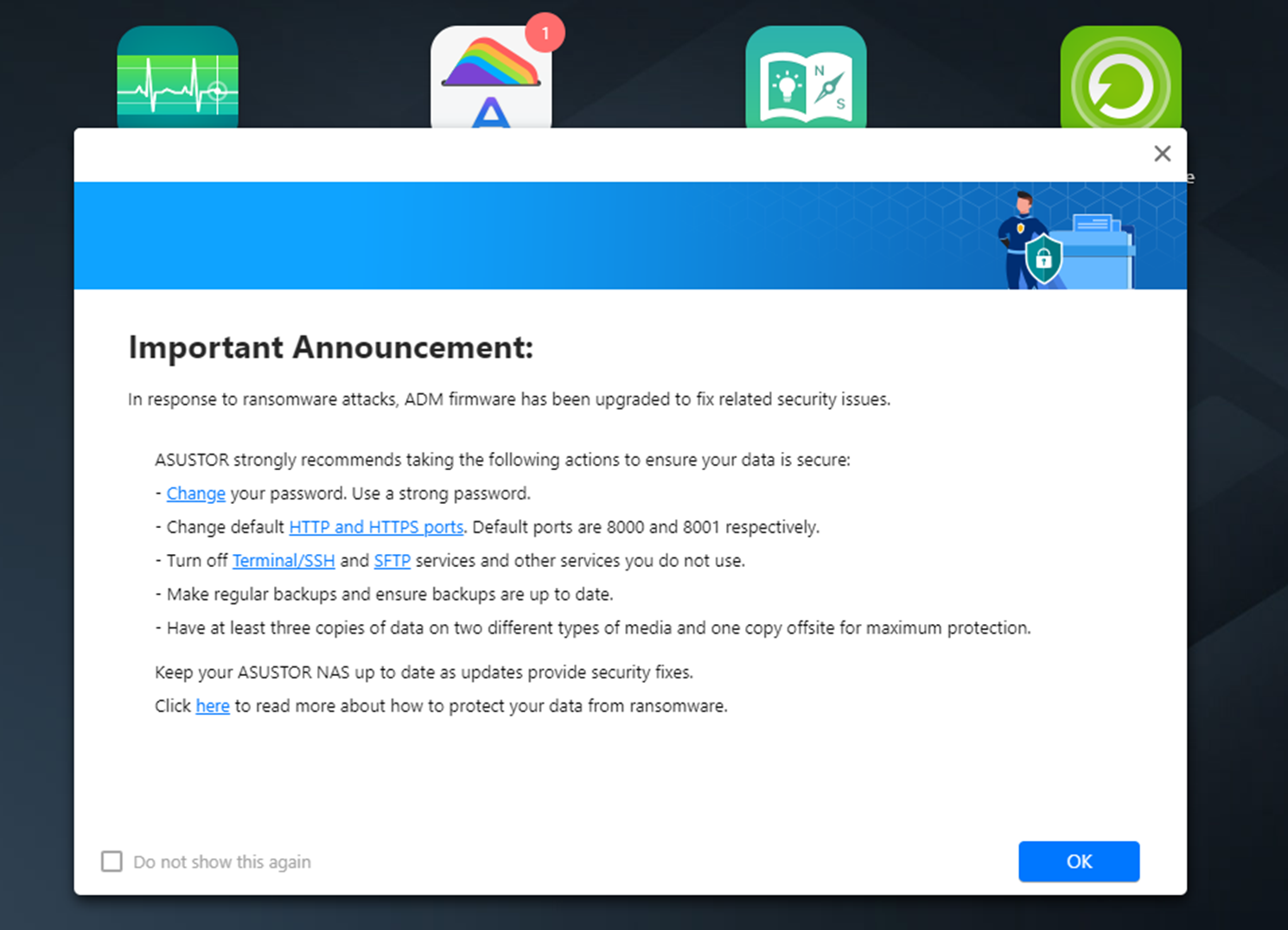
Task: Click the ransomware attacks firmware upgrade sentence
Action: click(509, 399)
